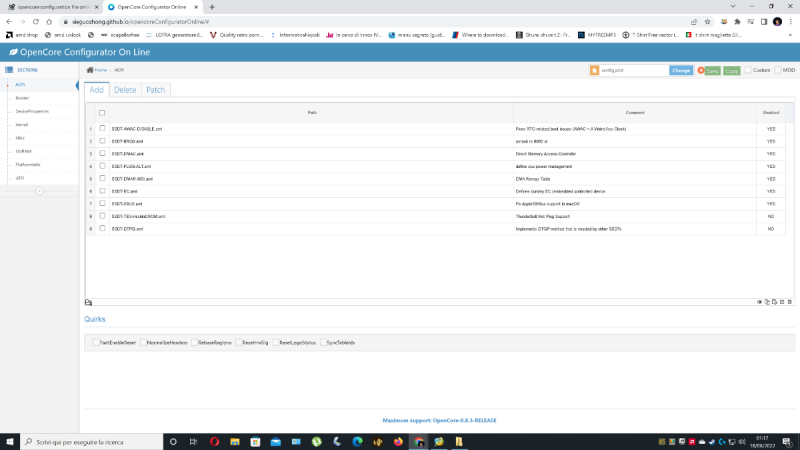Click the green Save button
800x450 pixels.
coord(712,71)
